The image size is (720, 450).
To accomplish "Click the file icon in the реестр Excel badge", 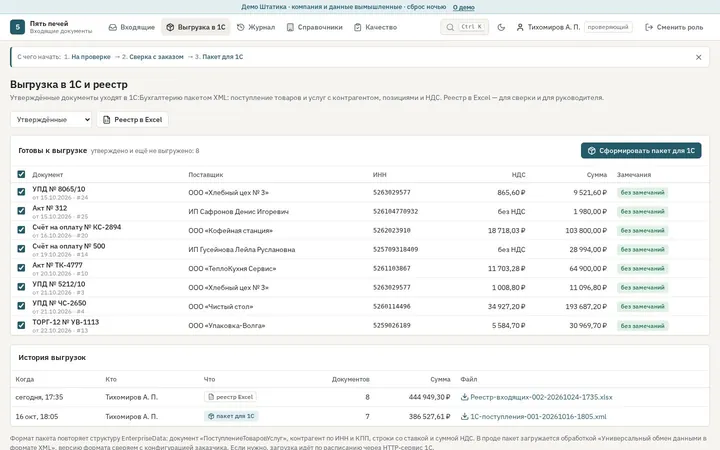I will click(x=211, y=397).
